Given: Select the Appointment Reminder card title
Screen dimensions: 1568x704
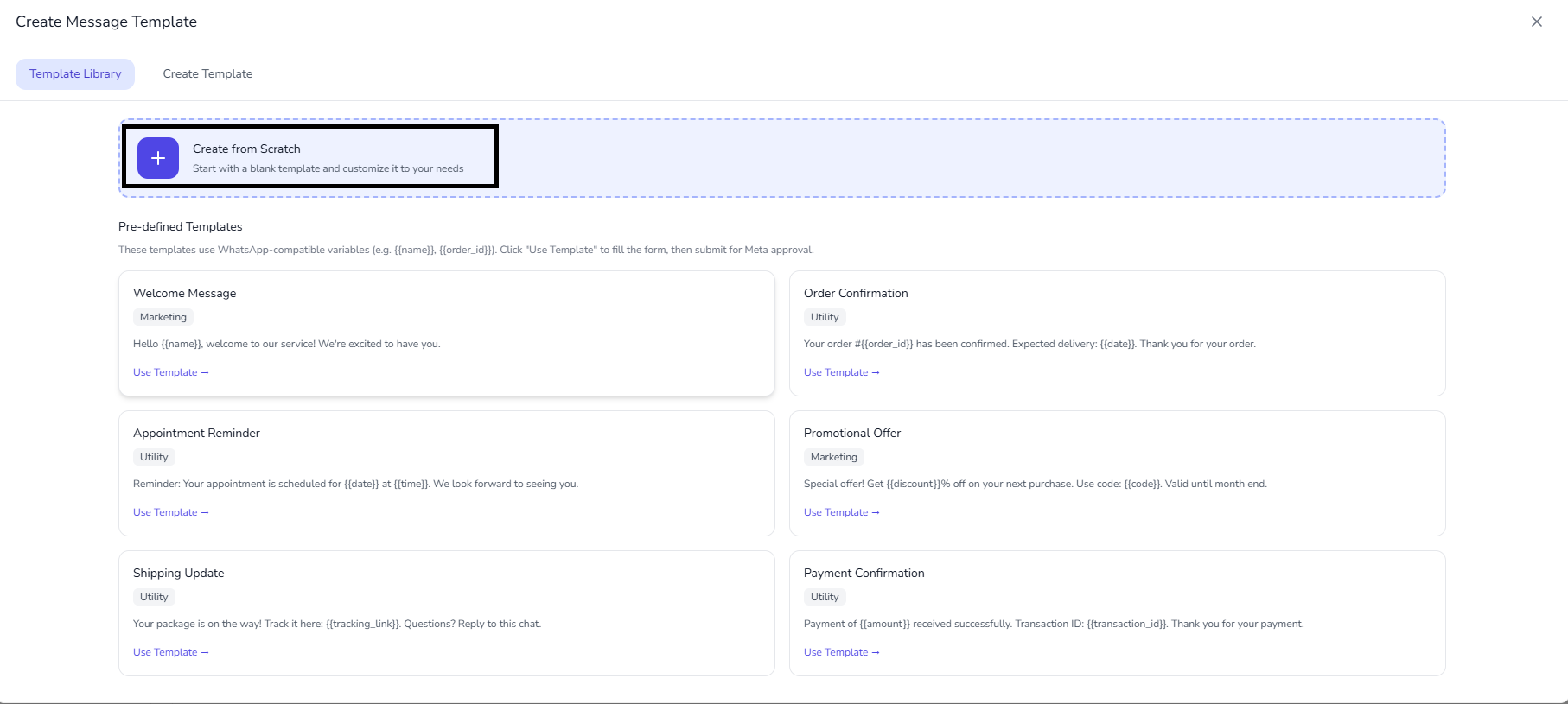Looking at the screenshot, I should point(196,433).
